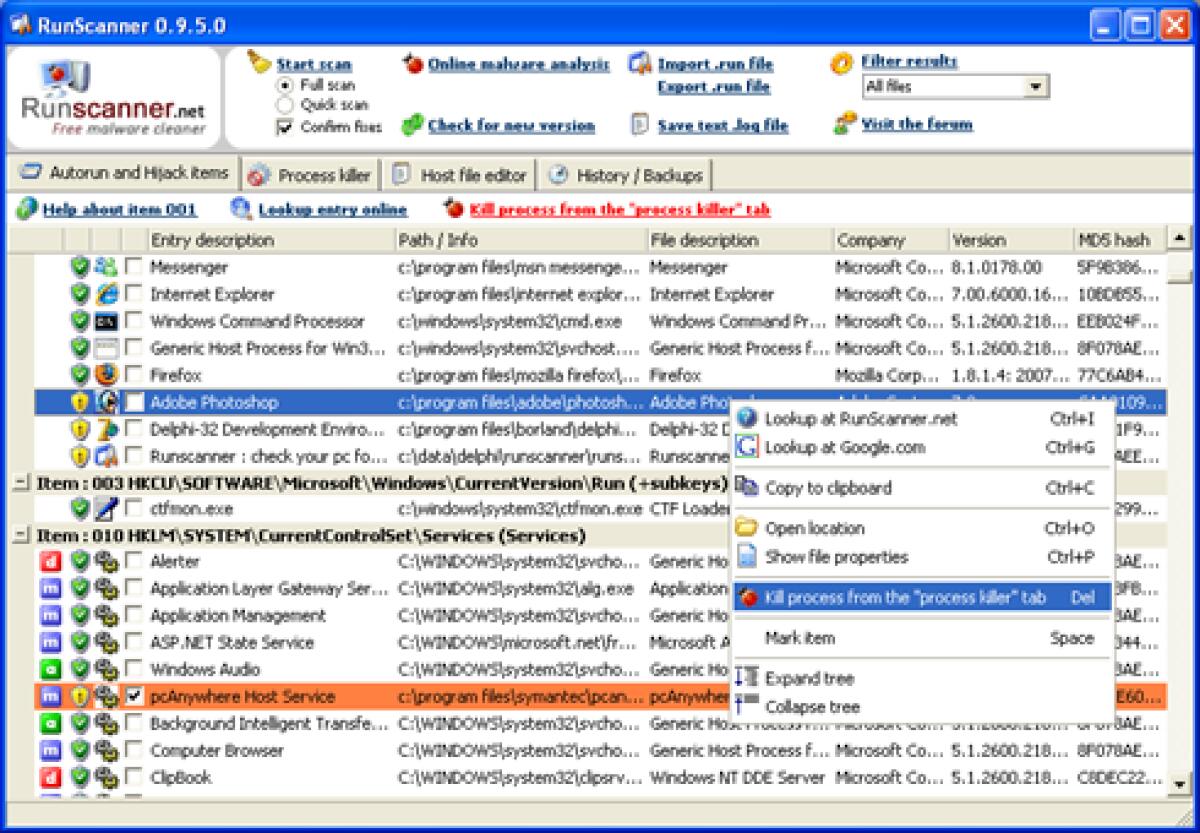Viewport: 1200px width, 833px height.
Task: Click the Check for new version link
Action: (511, 126)
